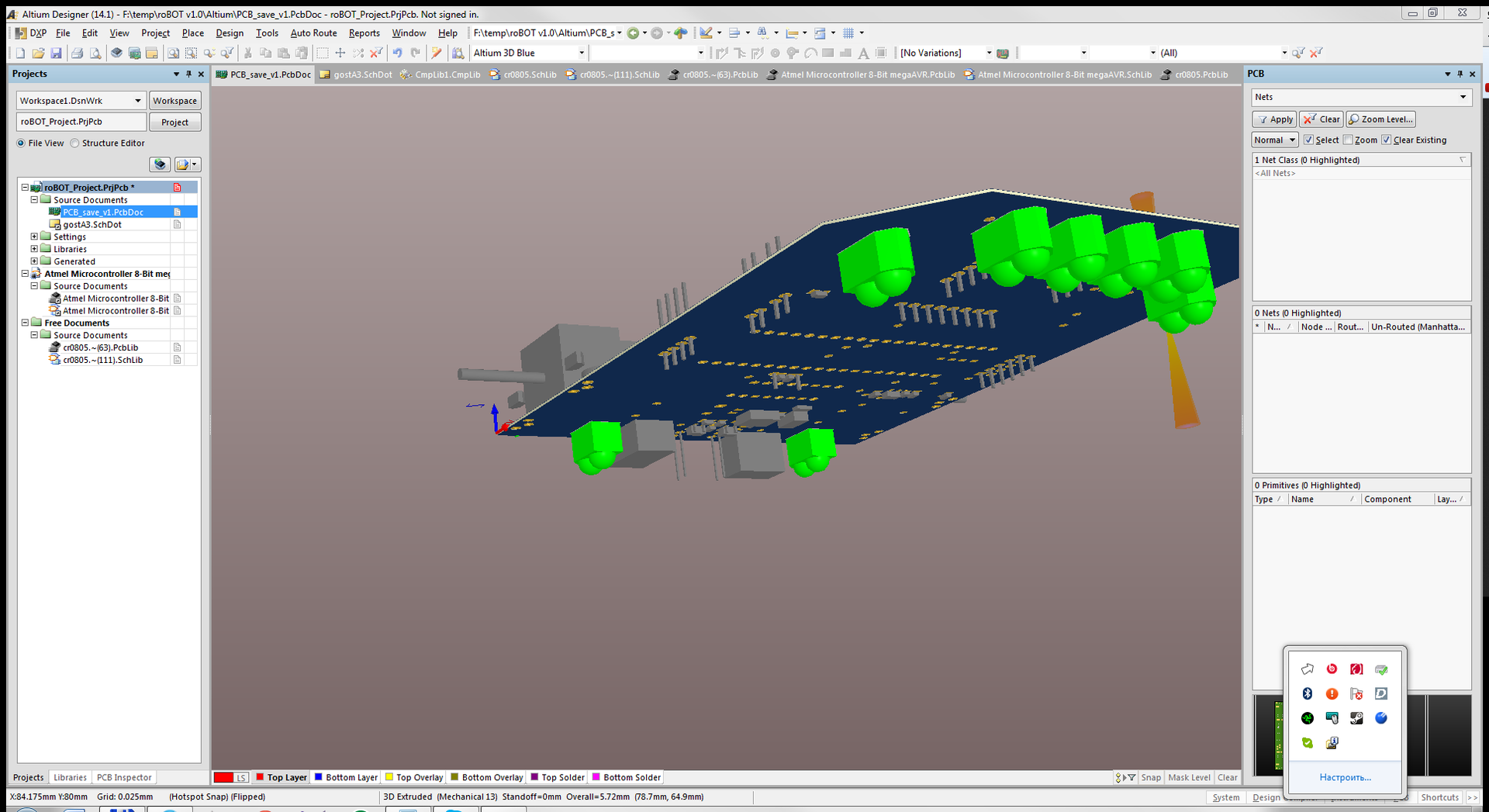
Task: Click the grid settings icon in toolbar
Action: pyautogui.click(x=848, y=33)
